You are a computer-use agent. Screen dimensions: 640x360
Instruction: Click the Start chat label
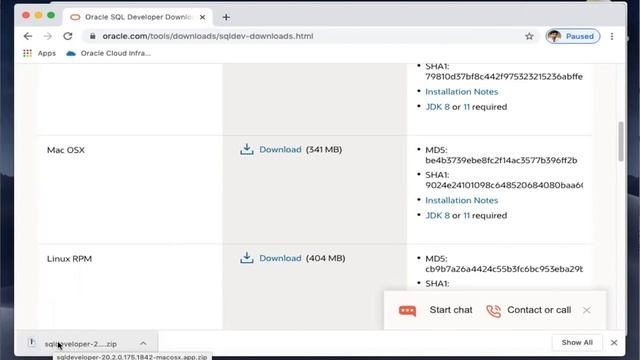pyautogui.click(x=451, y=310)
